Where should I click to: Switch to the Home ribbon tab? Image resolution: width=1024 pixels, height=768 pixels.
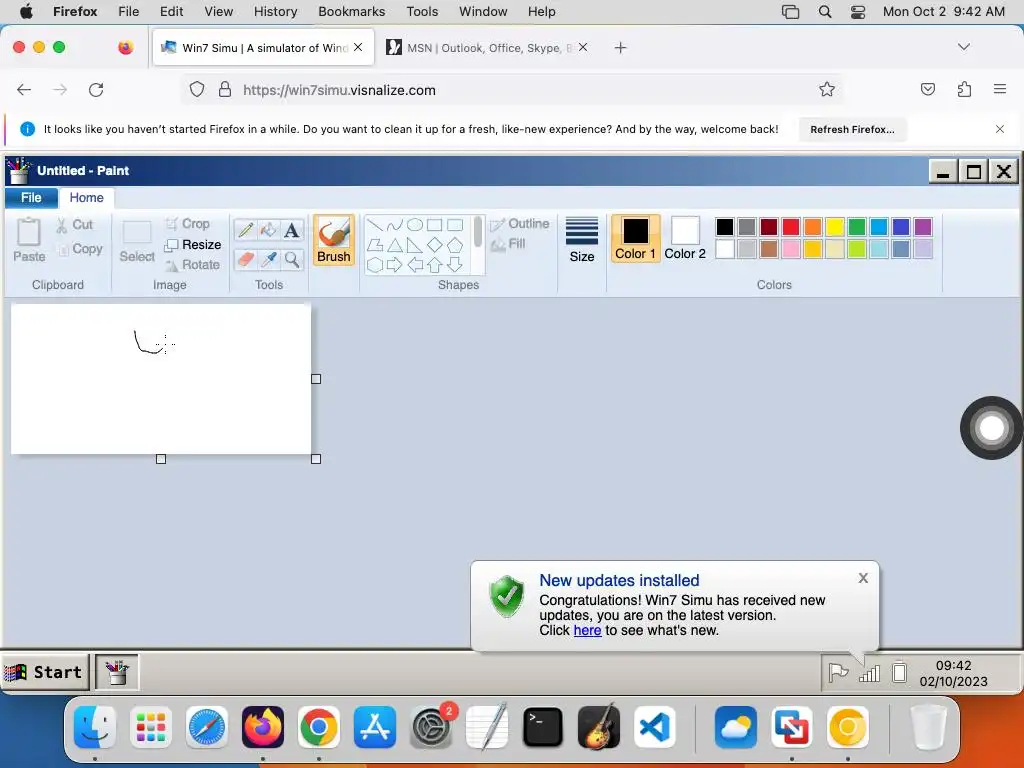point(86,197)
